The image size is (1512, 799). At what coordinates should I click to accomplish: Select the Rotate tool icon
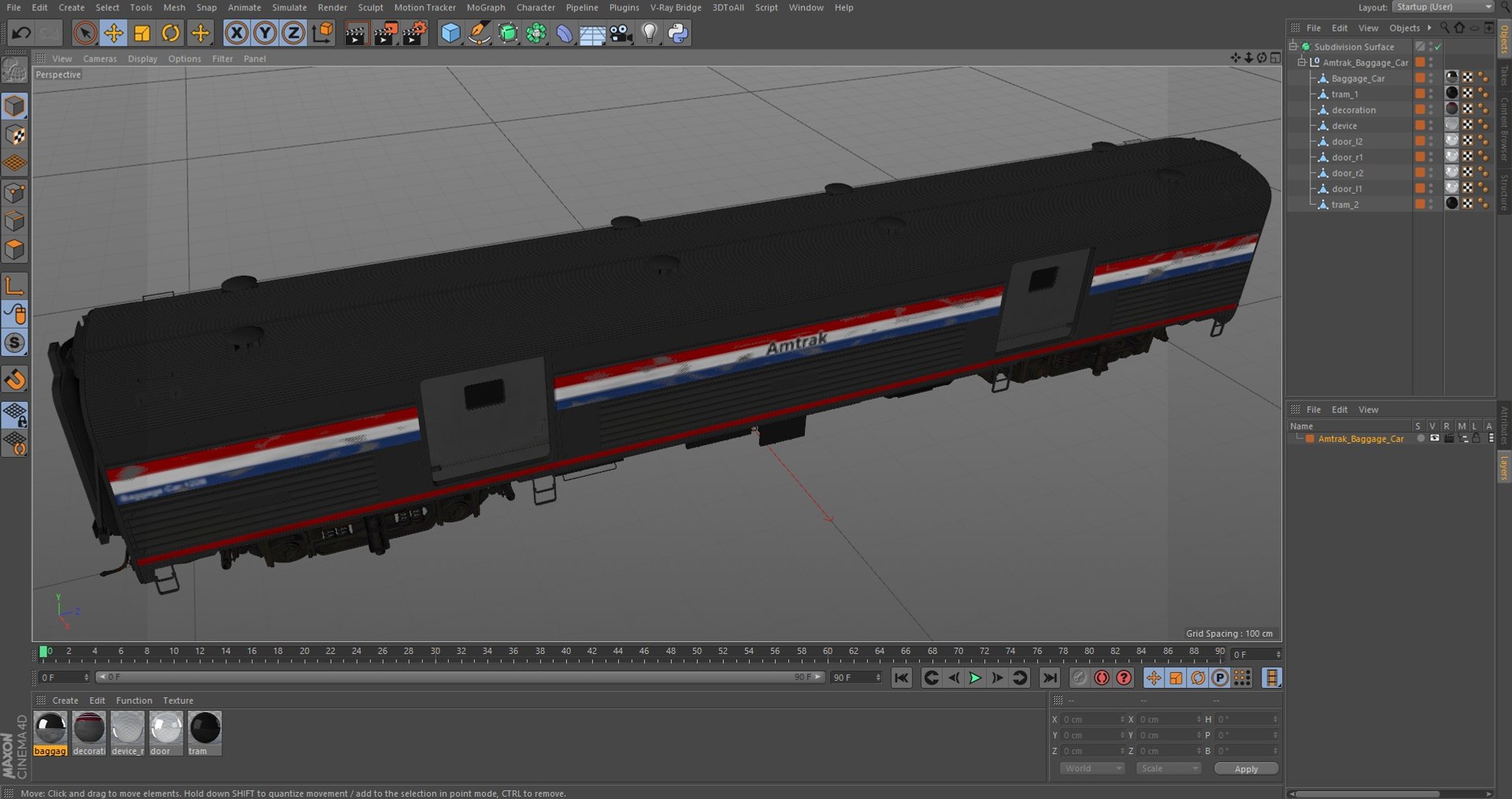(170, 33)
